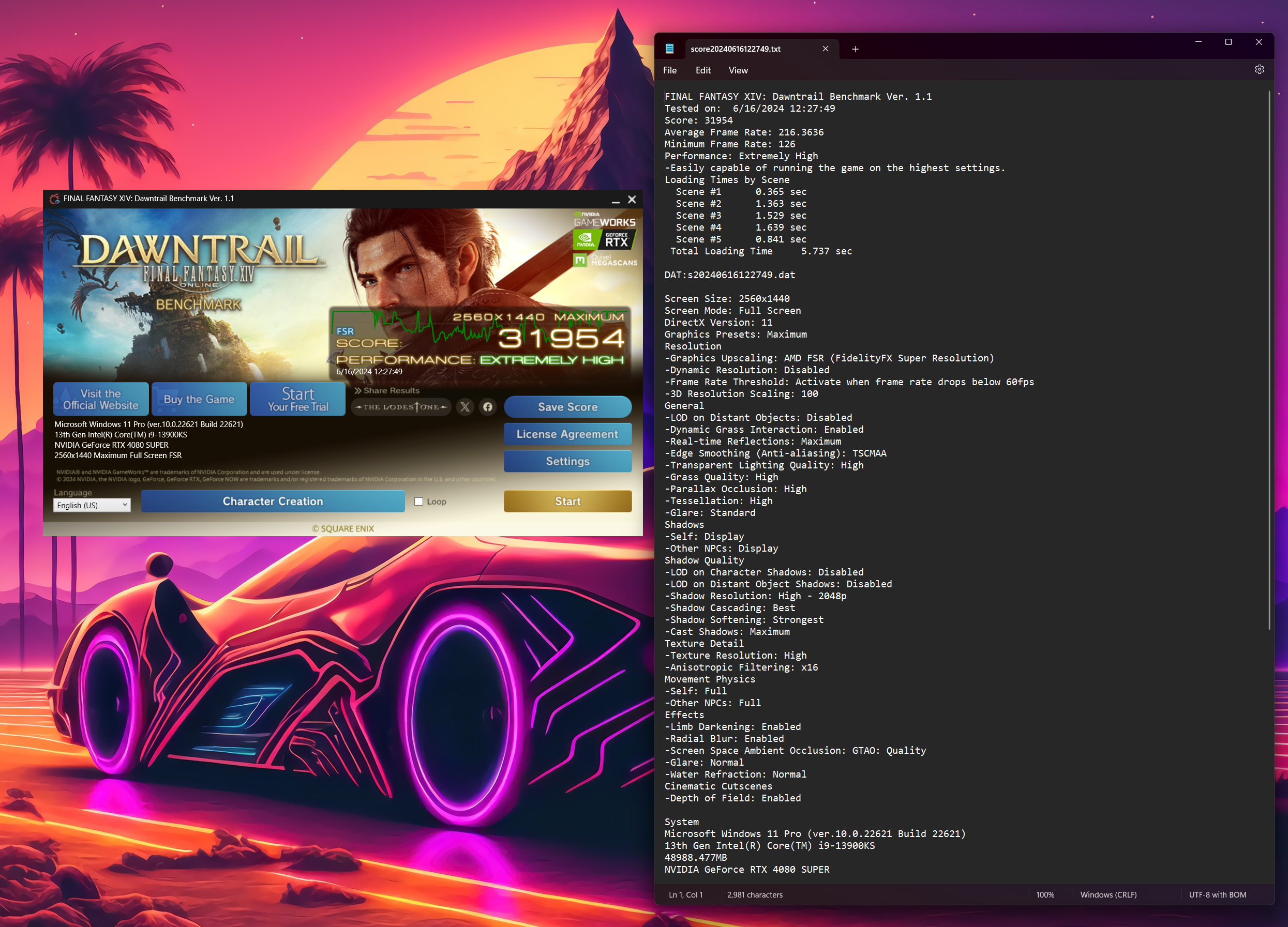Click the Score: 31954 line in Notepad
This screenshot has height=927, width=1288.
click(x=698, y=120)
